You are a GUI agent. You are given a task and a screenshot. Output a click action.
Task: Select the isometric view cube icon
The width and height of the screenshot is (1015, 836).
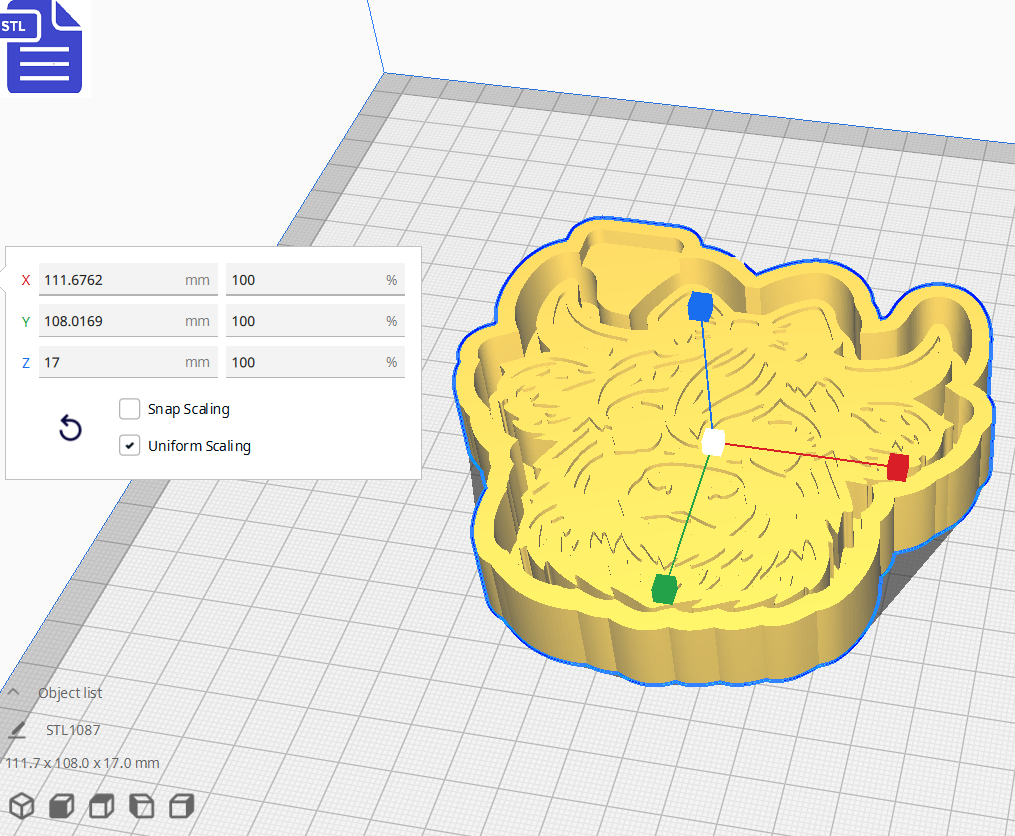(20, 805)
